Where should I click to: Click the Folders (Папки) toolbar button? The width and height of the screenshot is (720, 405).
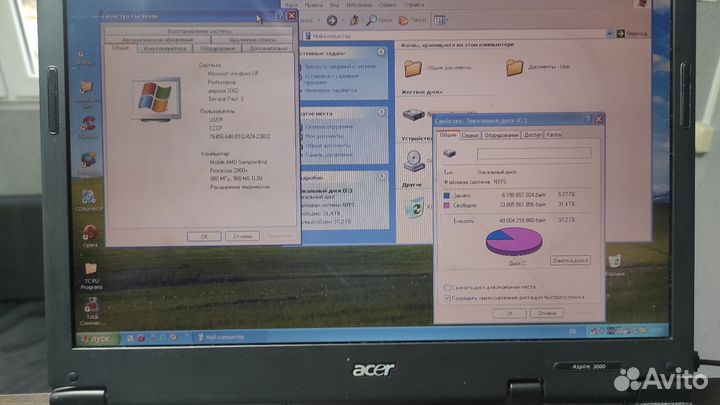point(412,20)
